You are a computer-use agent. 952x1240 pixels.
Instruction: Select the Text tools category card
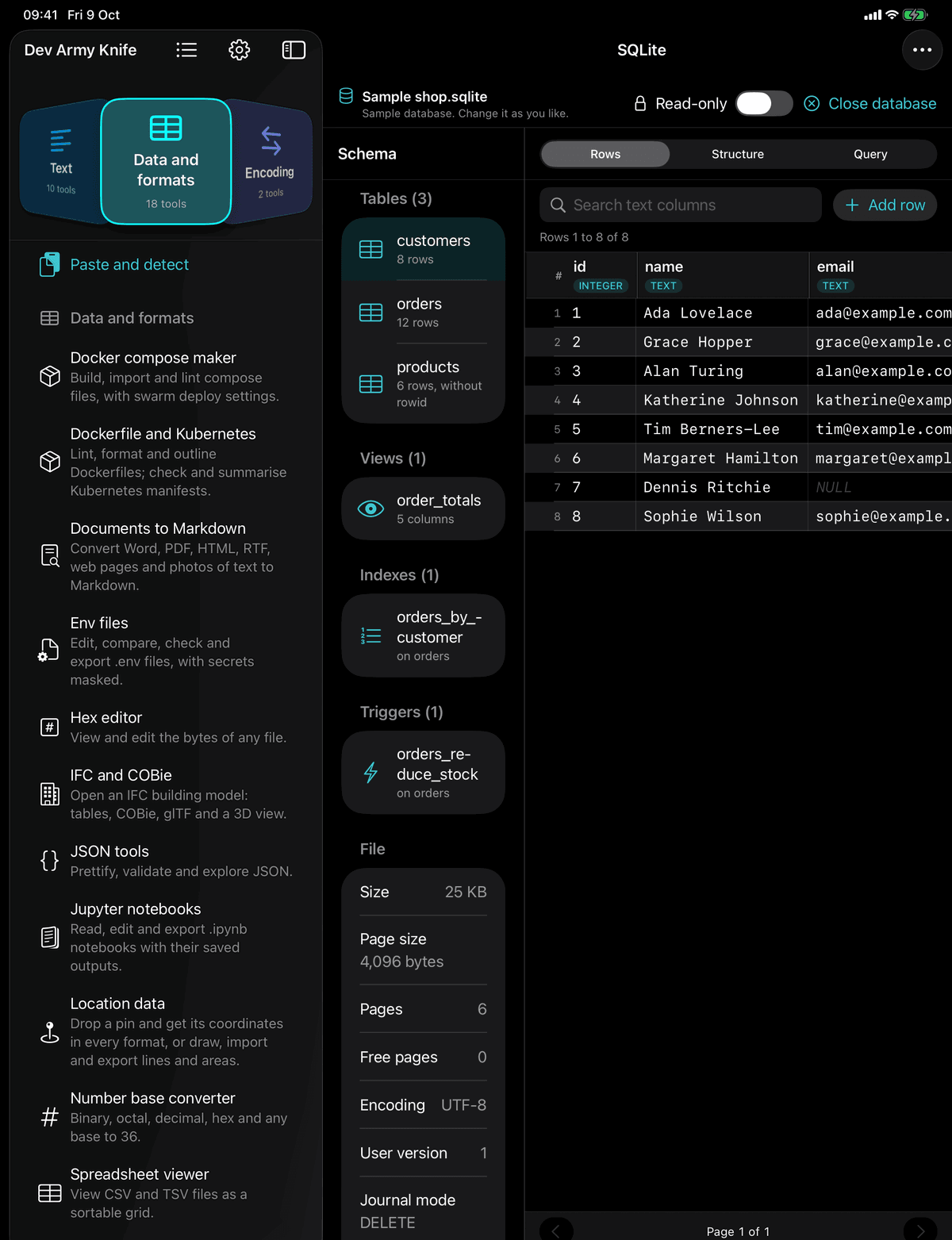coord(61,162)
